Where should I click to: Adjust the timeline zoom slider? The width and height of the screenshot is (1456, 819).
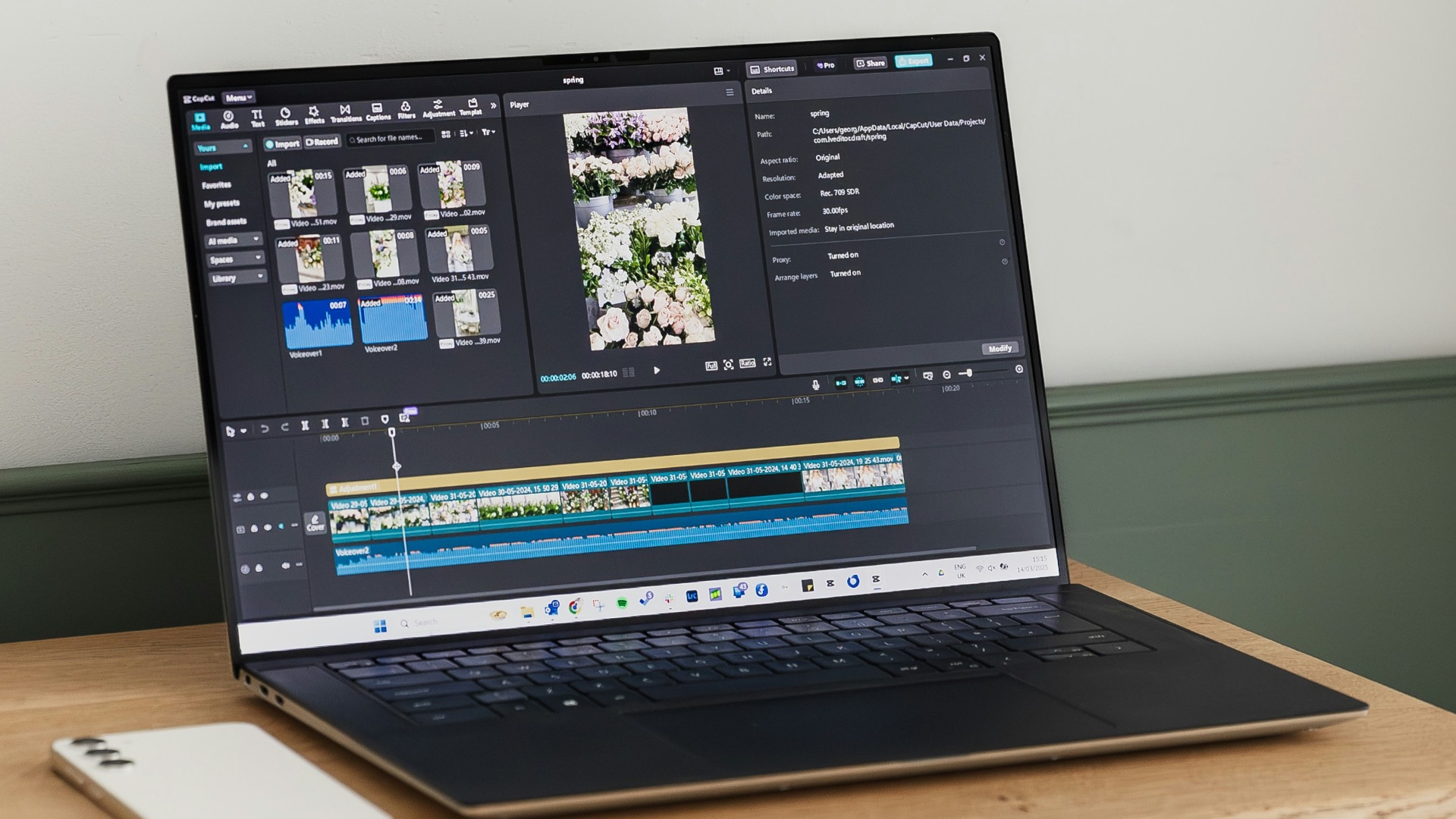pyautogui.click(x=970, y=373)
